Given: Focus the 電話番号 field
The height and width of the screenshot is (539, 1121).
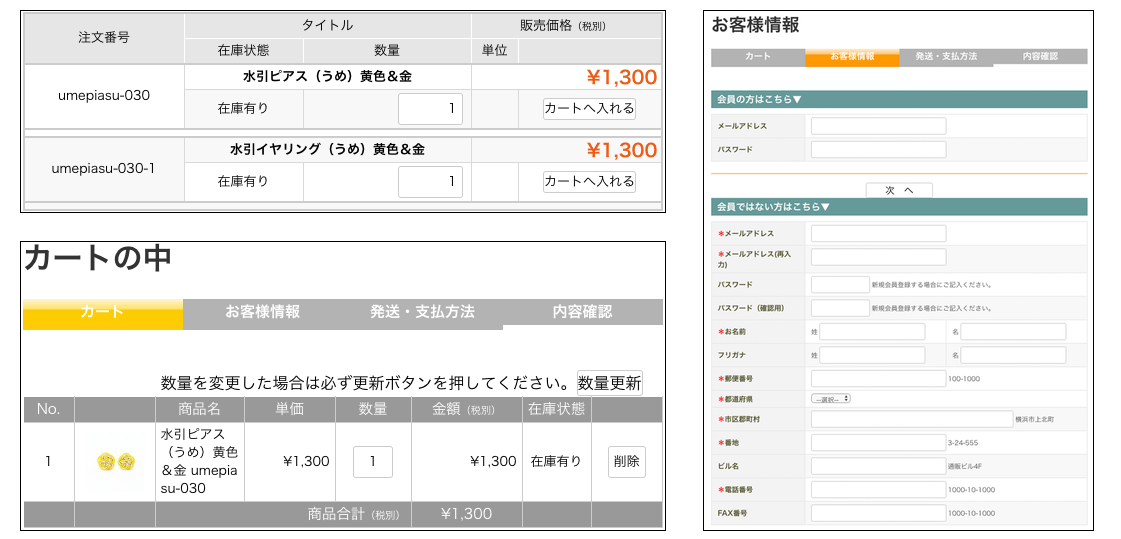Looking at the screenshot, I should pyautogui.click(x=879, y=490).
